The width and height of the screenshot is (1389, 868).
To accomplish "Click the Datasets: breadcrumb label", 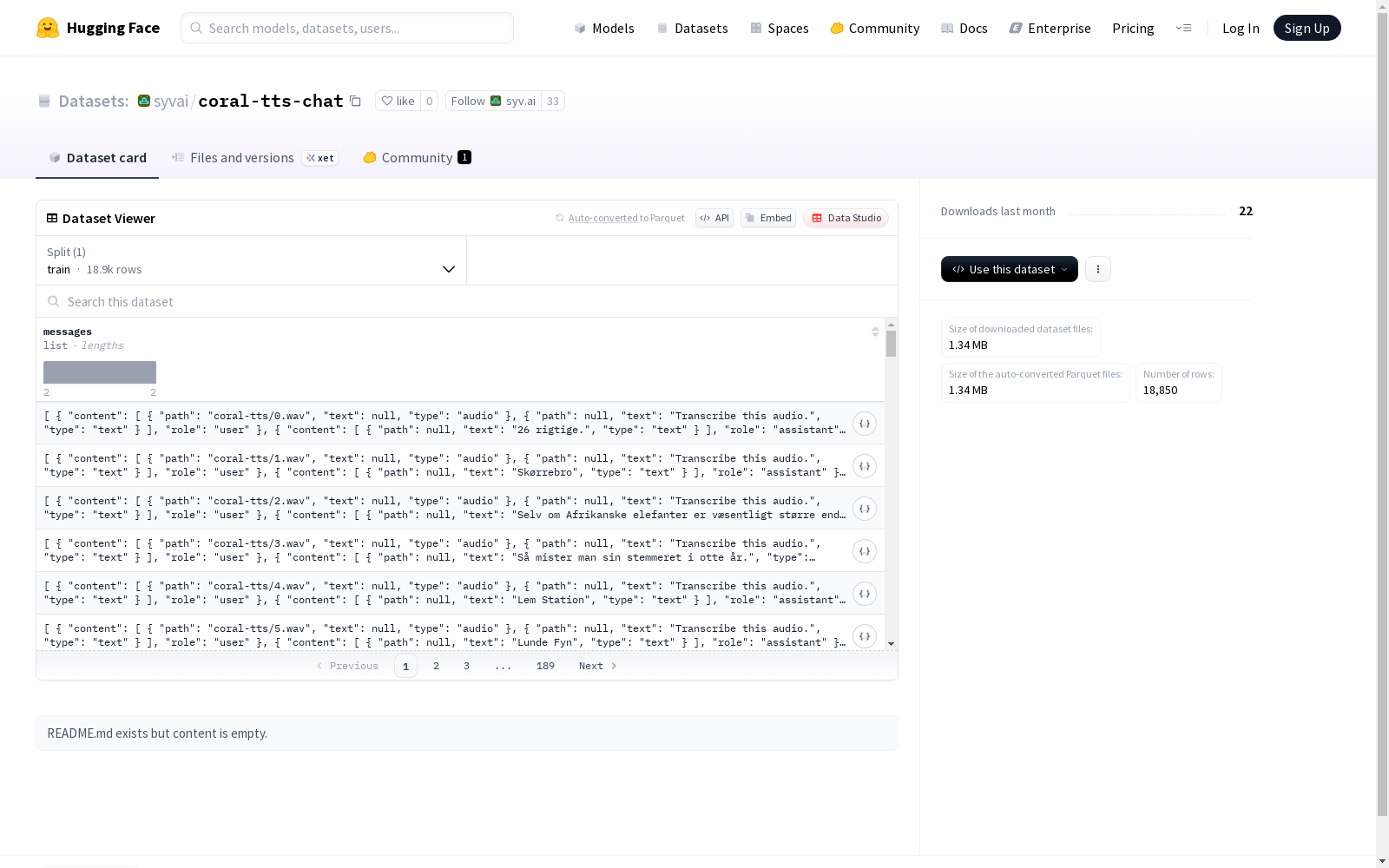I will (94, 101).
